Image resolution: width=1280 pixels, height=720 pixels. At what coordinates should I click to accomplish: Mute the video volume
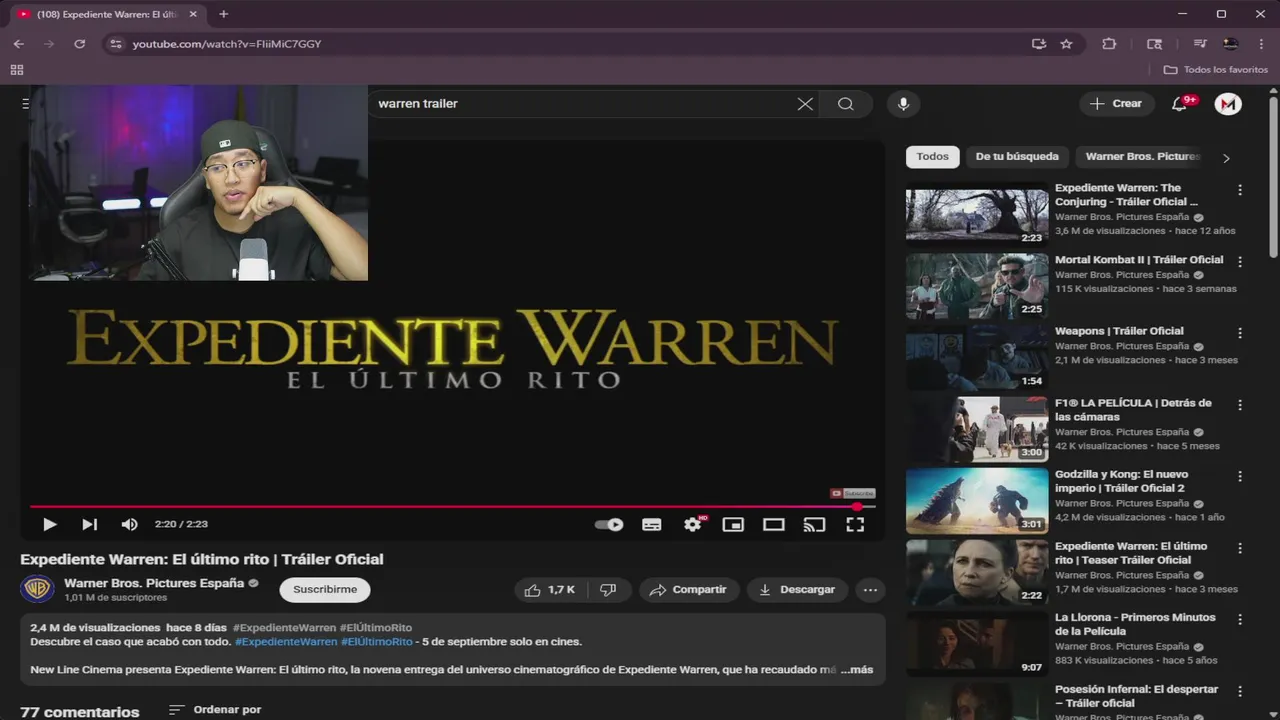coord(129,524)
